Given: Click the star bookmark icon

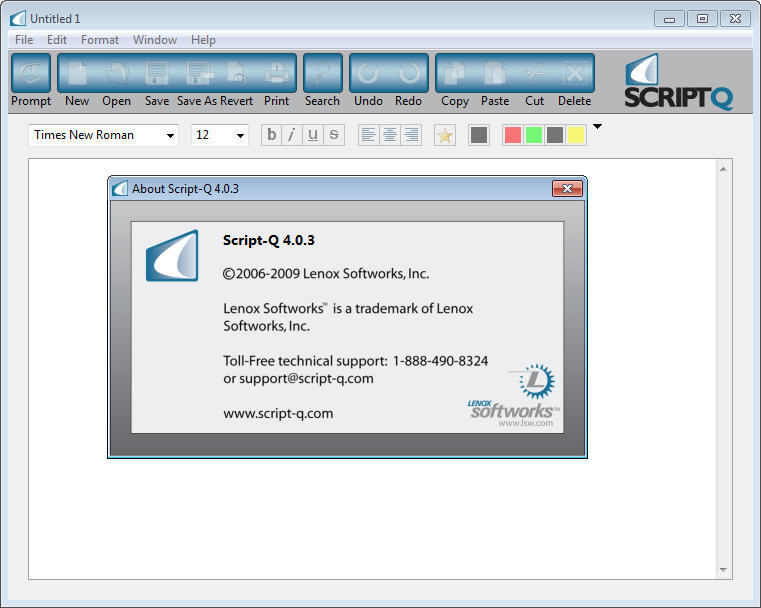Looking at the screenshot, I should 445,135.
